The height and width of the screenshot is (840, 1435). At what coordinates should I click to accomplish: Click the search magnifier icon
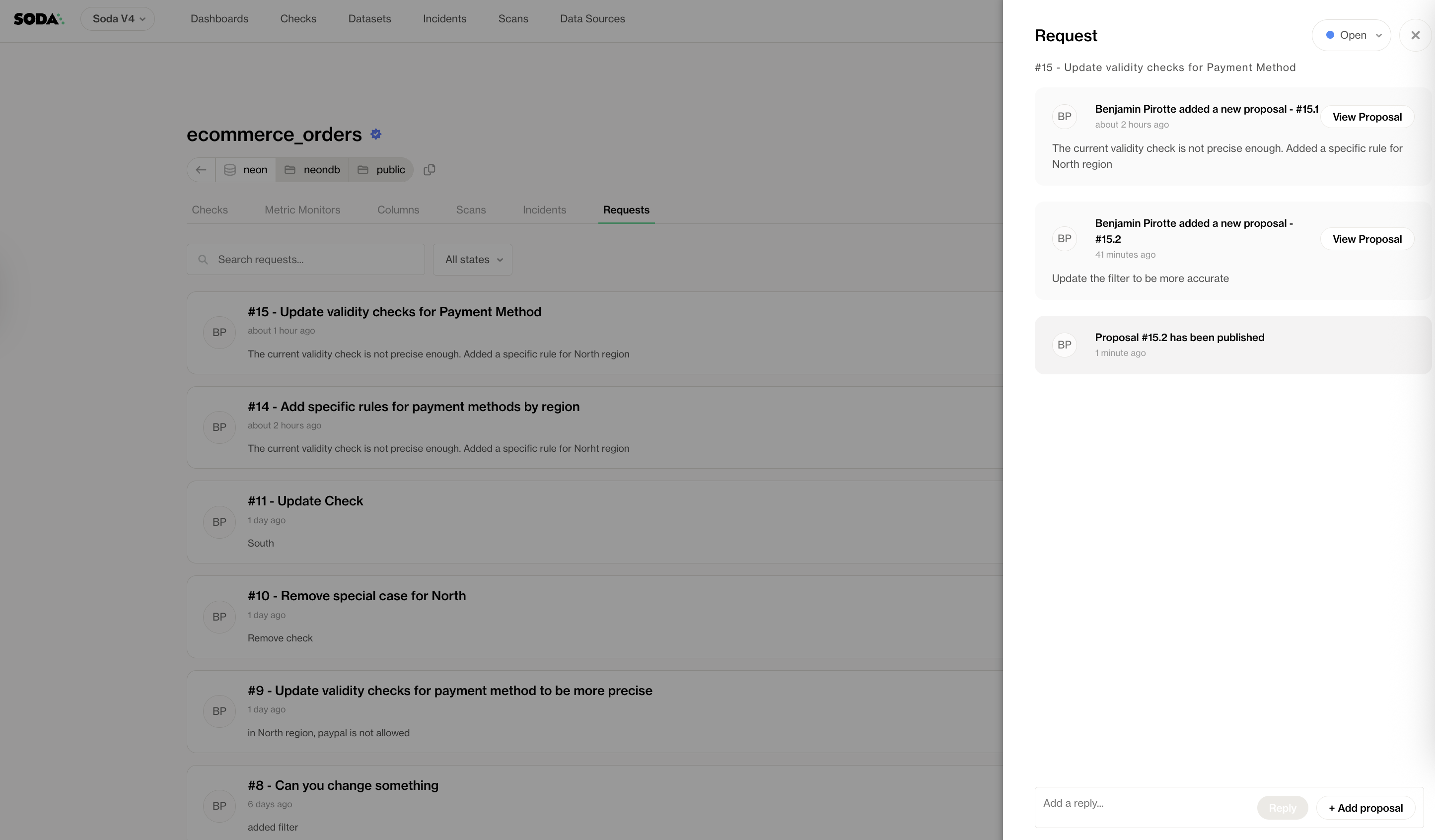click(203, 260)
